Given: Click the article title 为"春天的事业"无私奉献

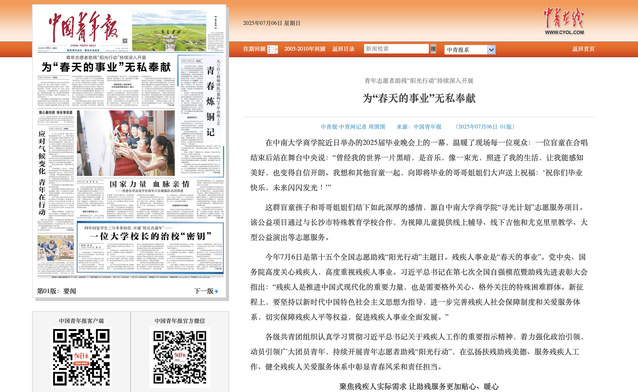Looking at the screenshot, I should [x=419, y=98].
